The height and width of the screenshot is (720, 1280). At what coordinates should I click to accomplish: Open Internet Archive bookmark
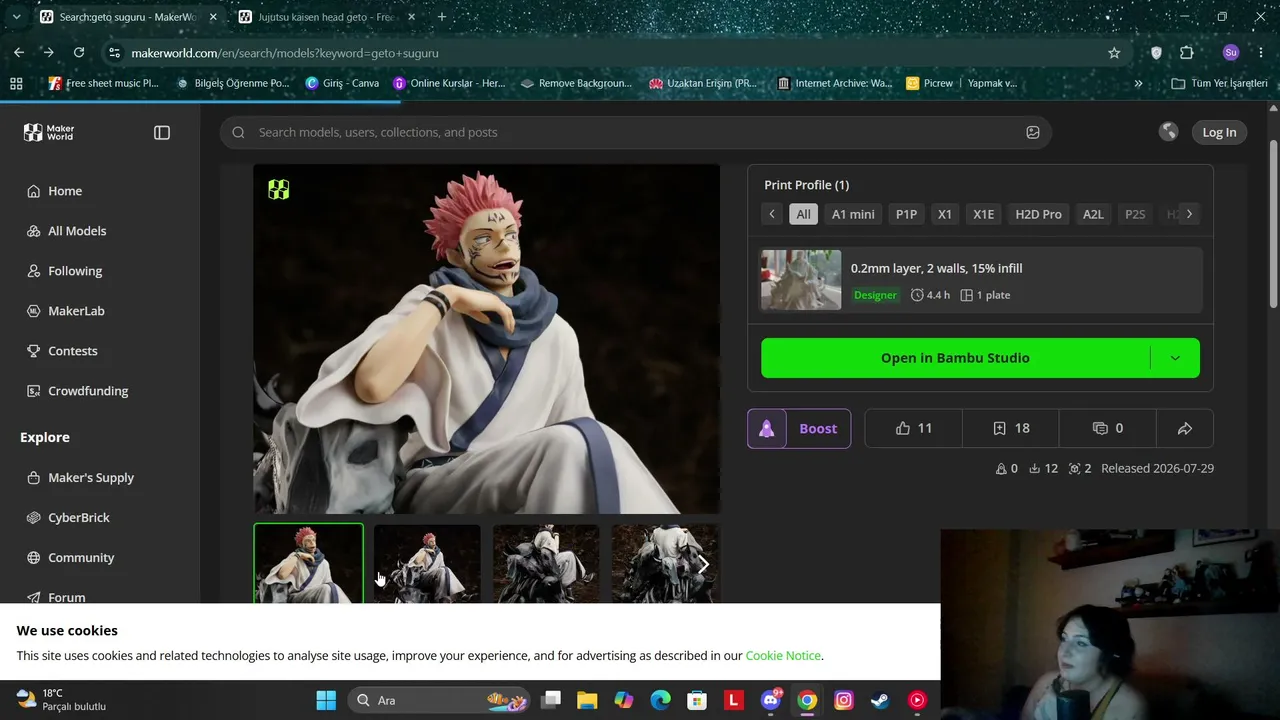834,83
